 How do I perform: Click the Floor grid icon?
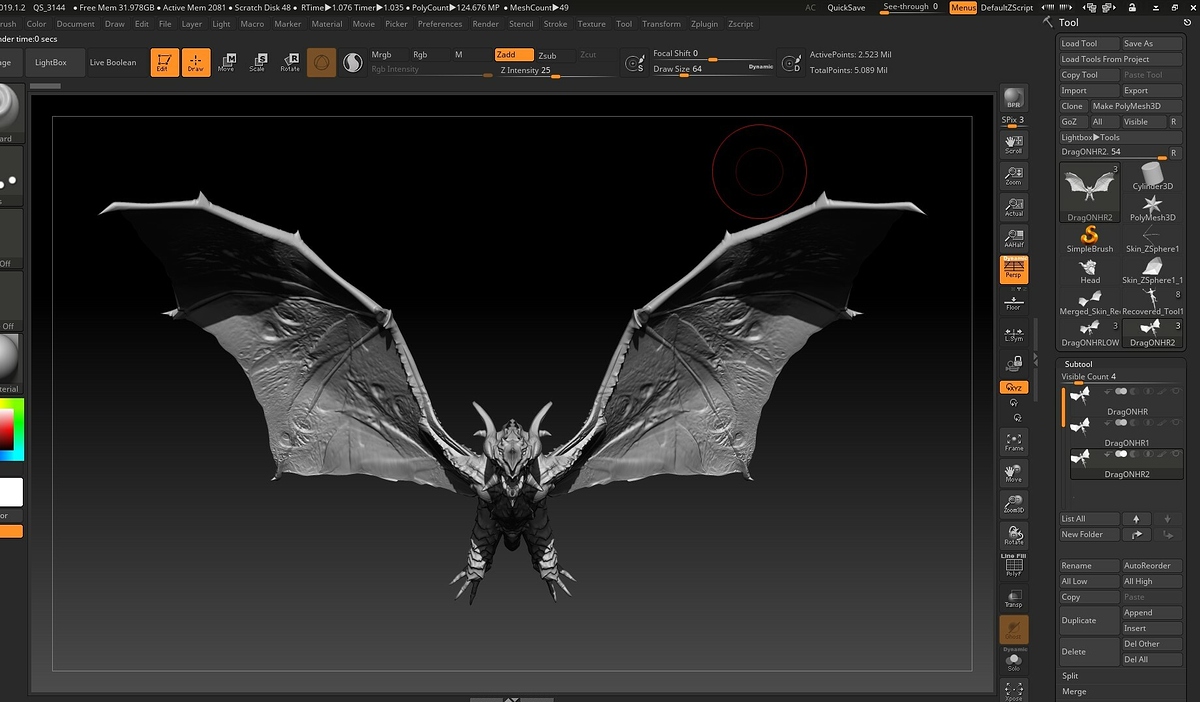tap(1014, 302)
